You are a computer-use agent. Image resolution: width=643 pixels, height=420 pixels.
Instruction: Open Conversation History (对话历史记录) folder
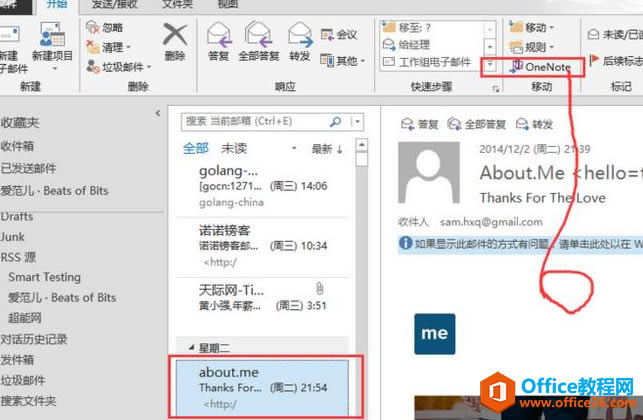point(34,339)
